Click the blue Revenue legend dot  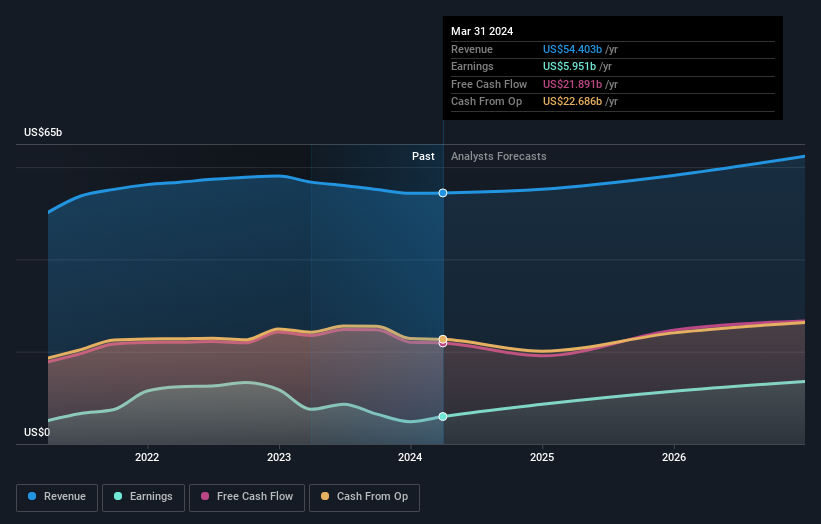[32, 496]
